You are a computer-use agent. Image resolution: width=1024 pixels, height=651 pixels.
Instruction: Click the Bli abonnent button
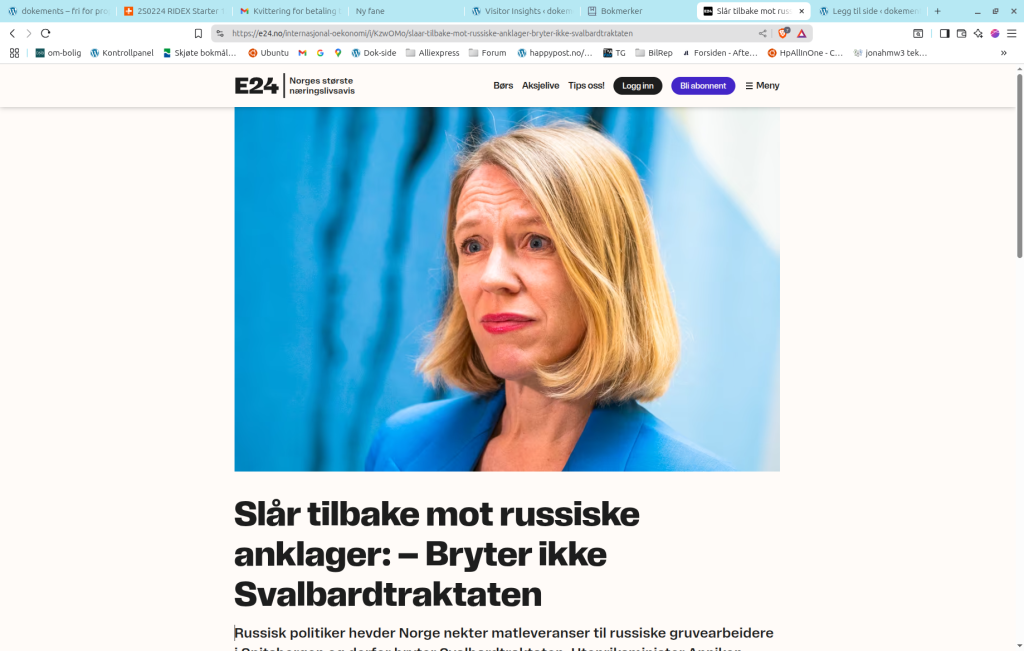point(703,86)
